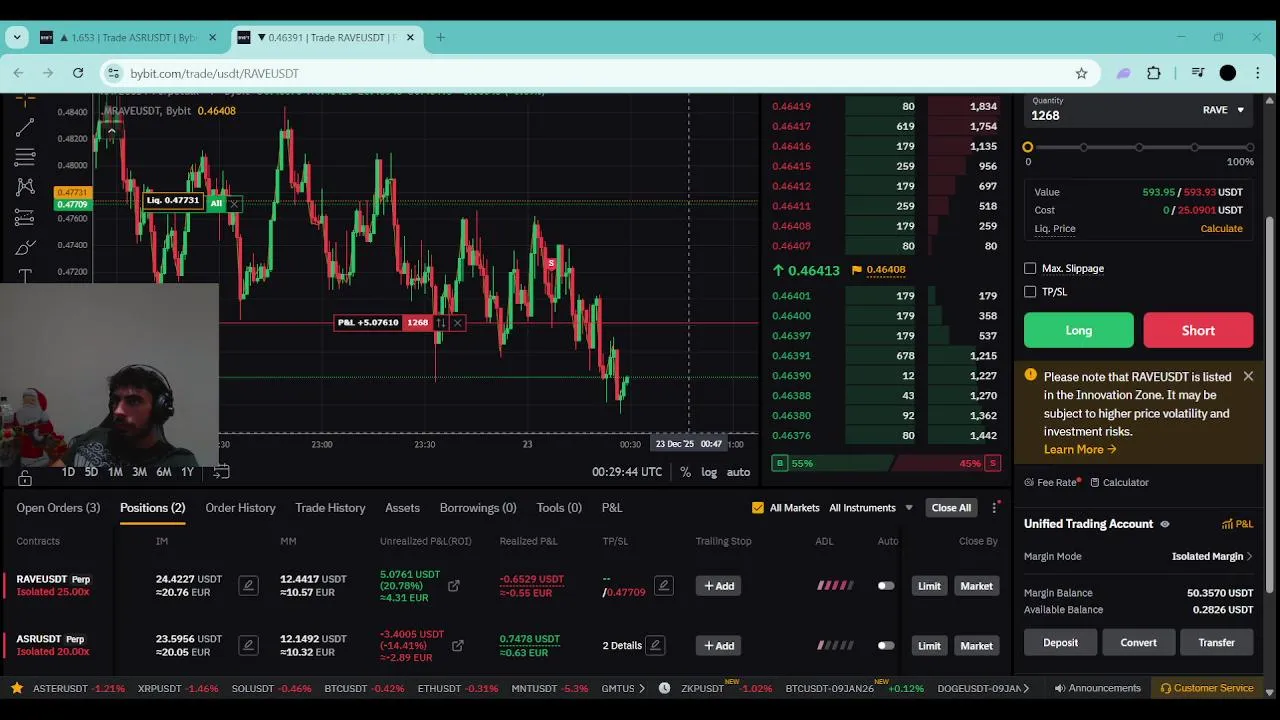Screen dimensions: 1280x720
Task: Open Chrome three-dot menu
Action: pyautogui.click(x=1258, y=73)
